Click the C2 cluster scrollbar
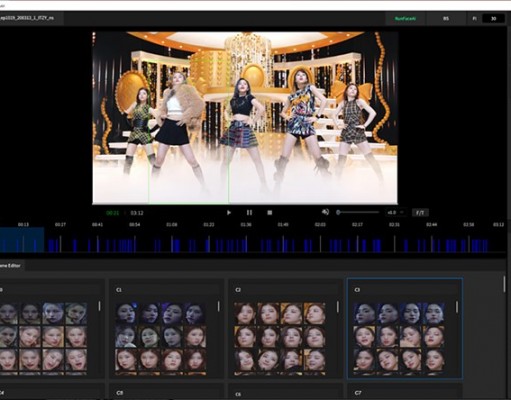 tap(338, 306)
